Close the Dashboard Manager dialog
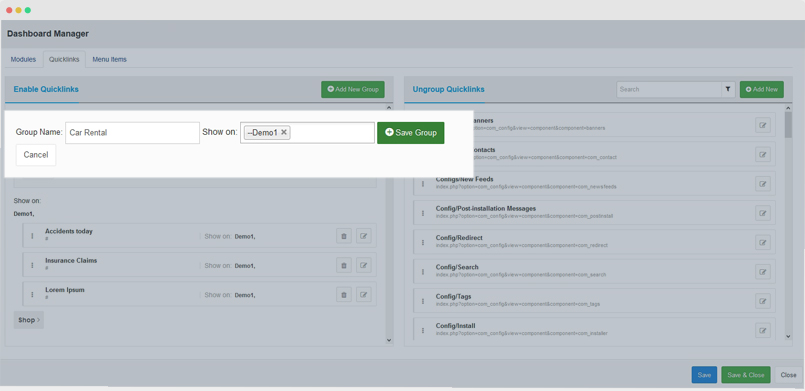 (x=789, y=375)
